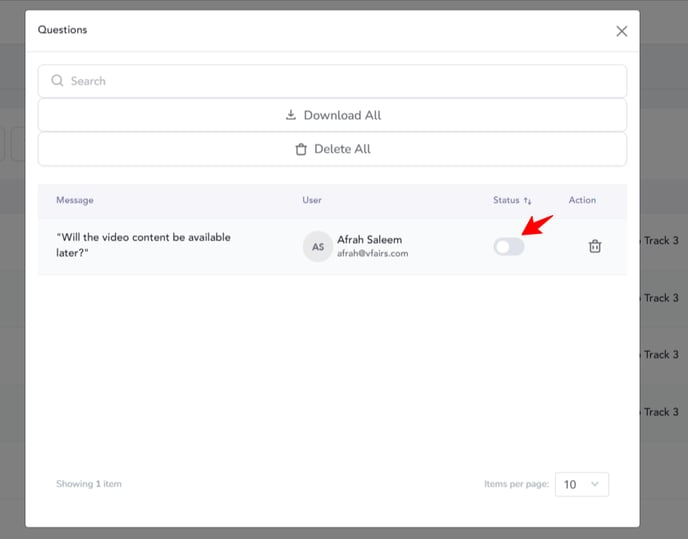The height and width of the screenshot is (539, 688).
Task: Click the afrah@vfairs.com email address
Action: click(373, 253)
